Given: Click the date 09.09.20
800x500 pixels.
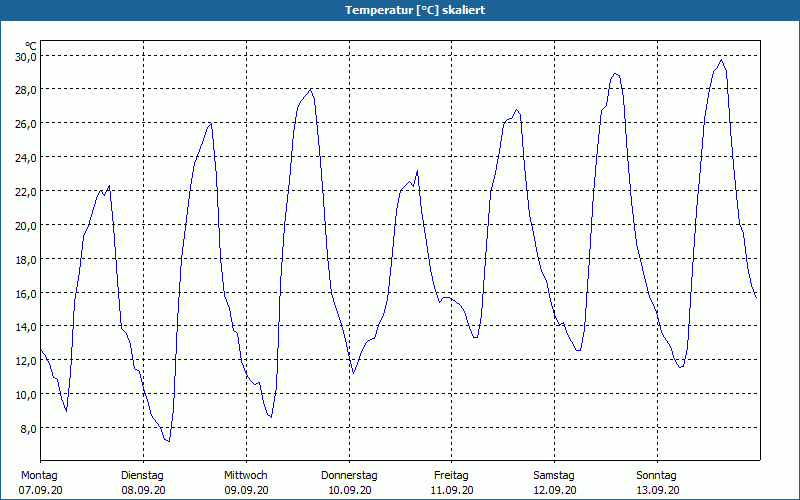Looking at the screenshot, I should [x=246, y=491].
